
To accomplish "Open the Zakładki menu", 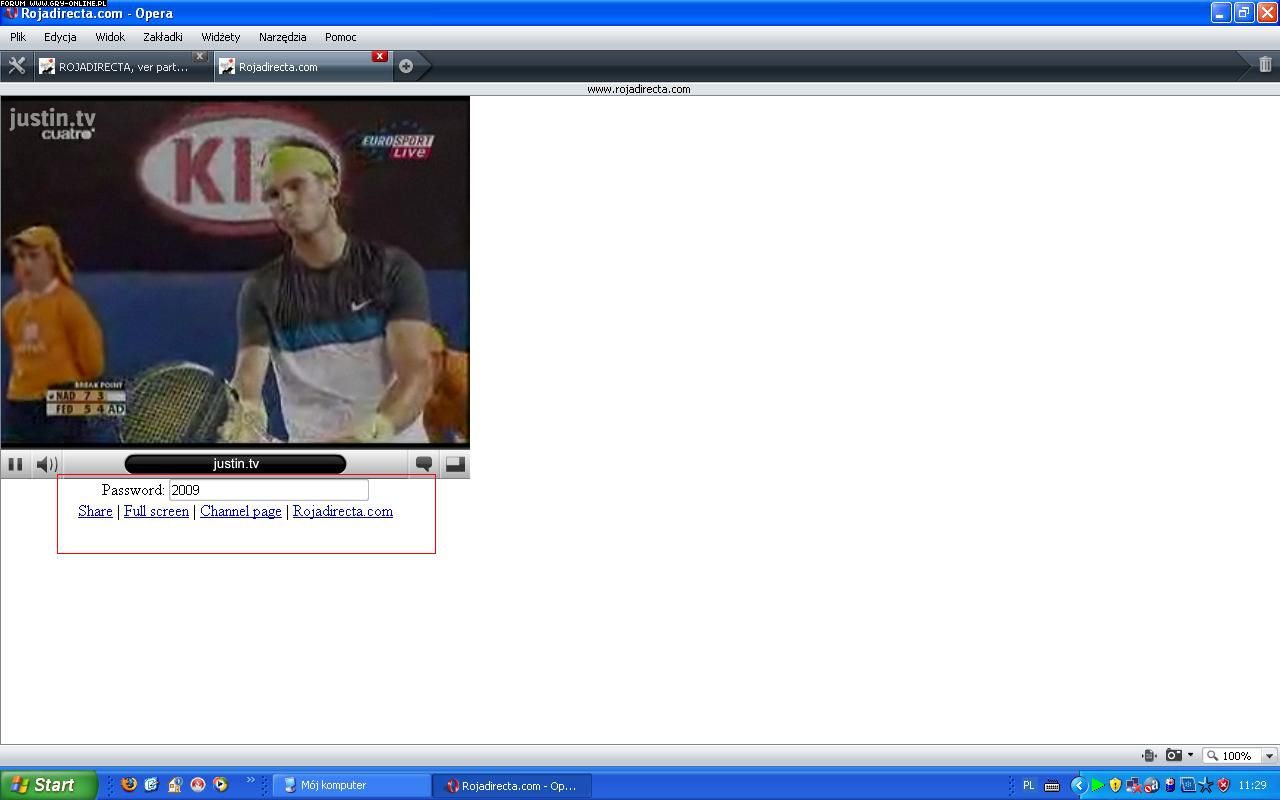I will pos(162,37).
